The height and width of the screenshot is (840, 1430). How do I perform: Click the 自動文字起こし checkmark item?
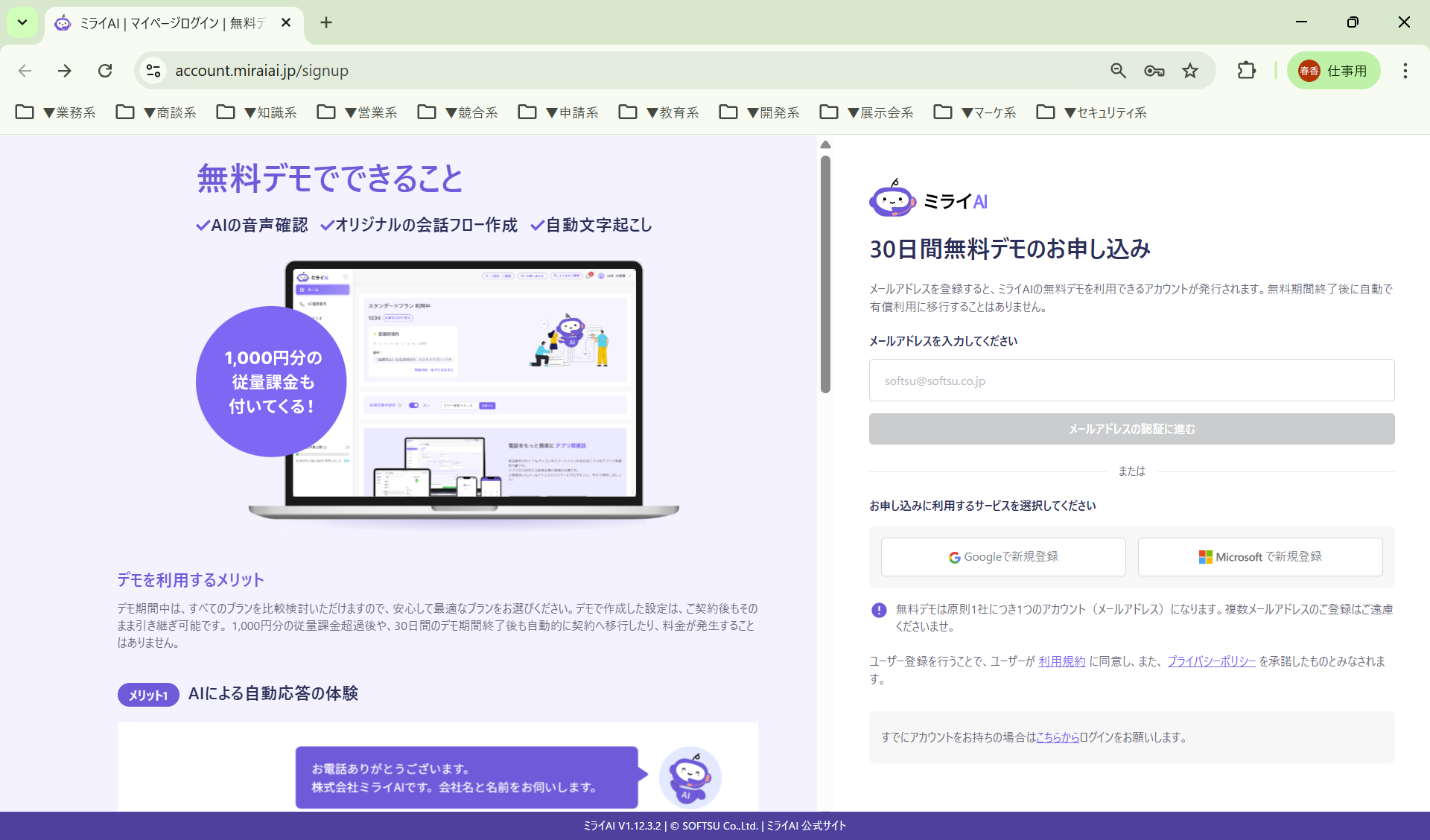click(591, 225)
